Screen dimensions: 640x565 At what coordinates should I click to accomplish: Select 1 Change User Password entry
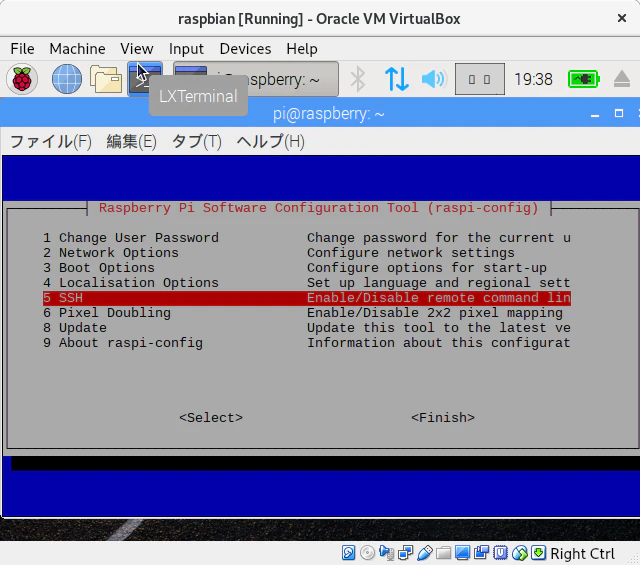click(307, 238)
